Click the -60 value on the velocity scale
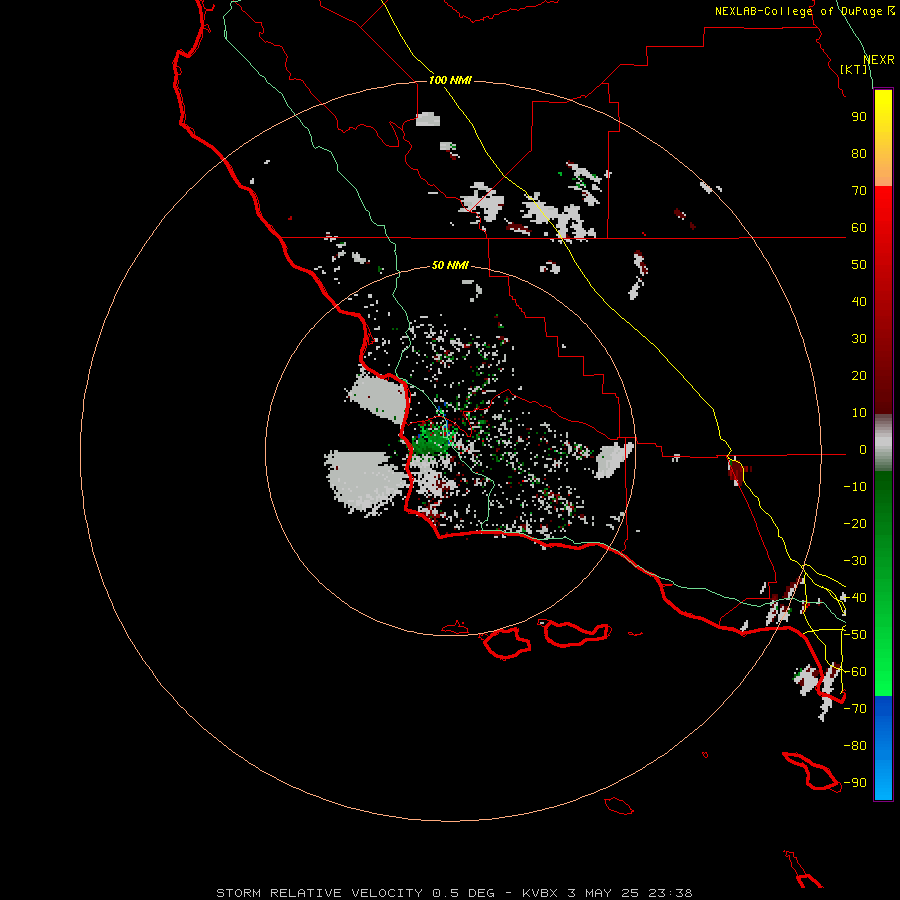This screenshot has height=900, width=900. pos(855,672)
